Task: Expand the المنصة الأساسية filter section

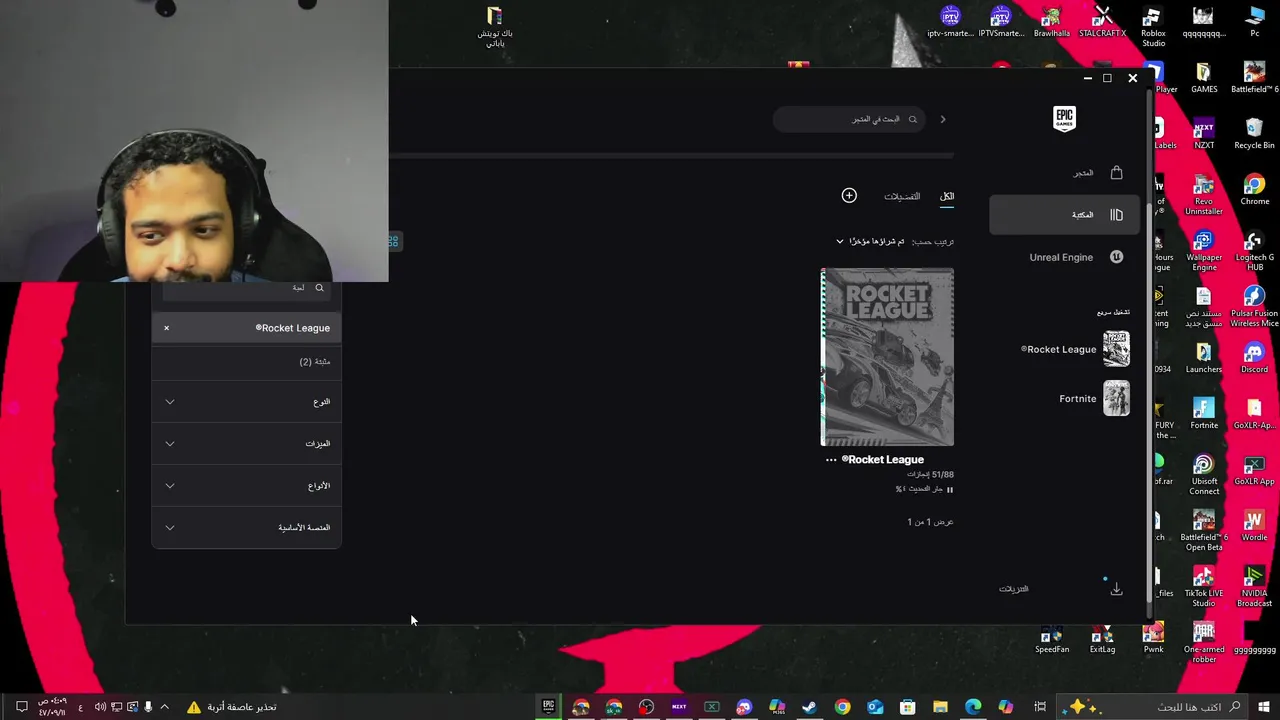Action: [x=246, y=528]
